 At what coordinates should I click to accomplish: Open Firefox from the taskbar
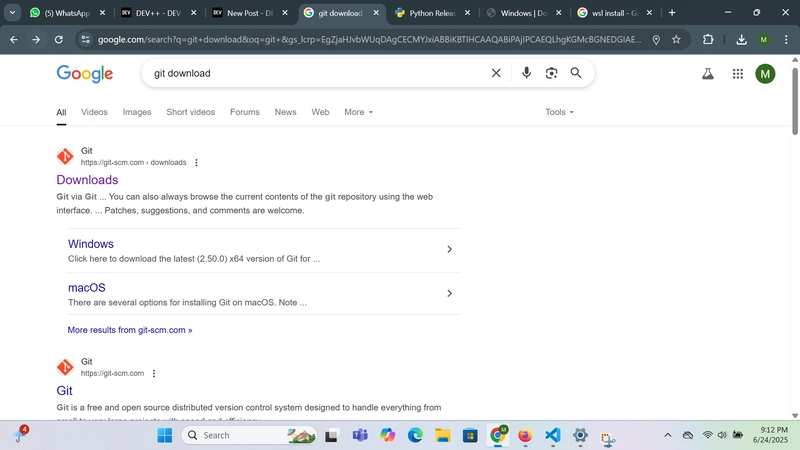(525, 435)
